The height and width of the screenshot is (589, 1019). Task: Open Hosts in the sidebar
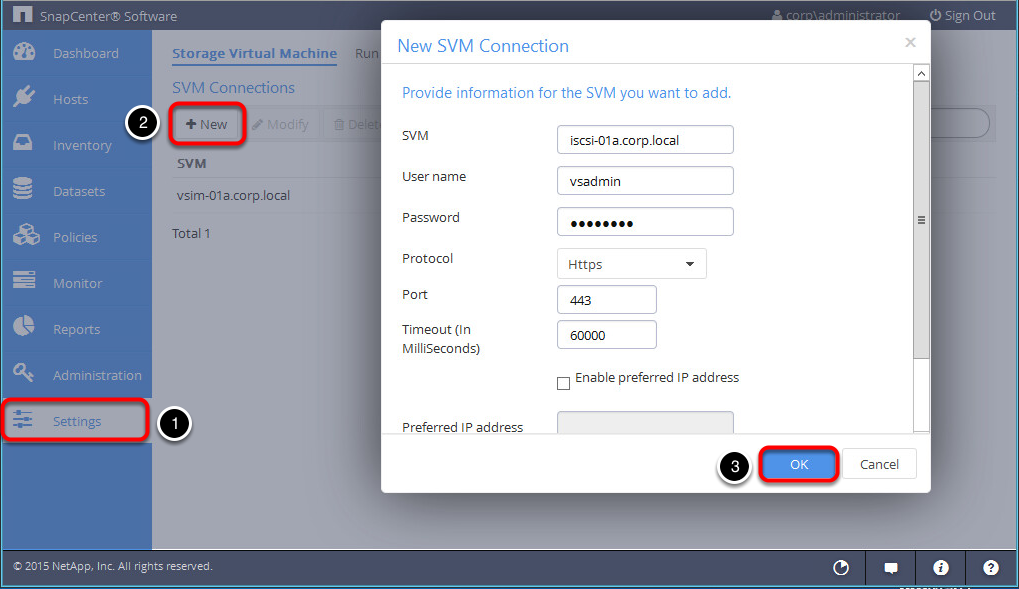click(77, 99)
